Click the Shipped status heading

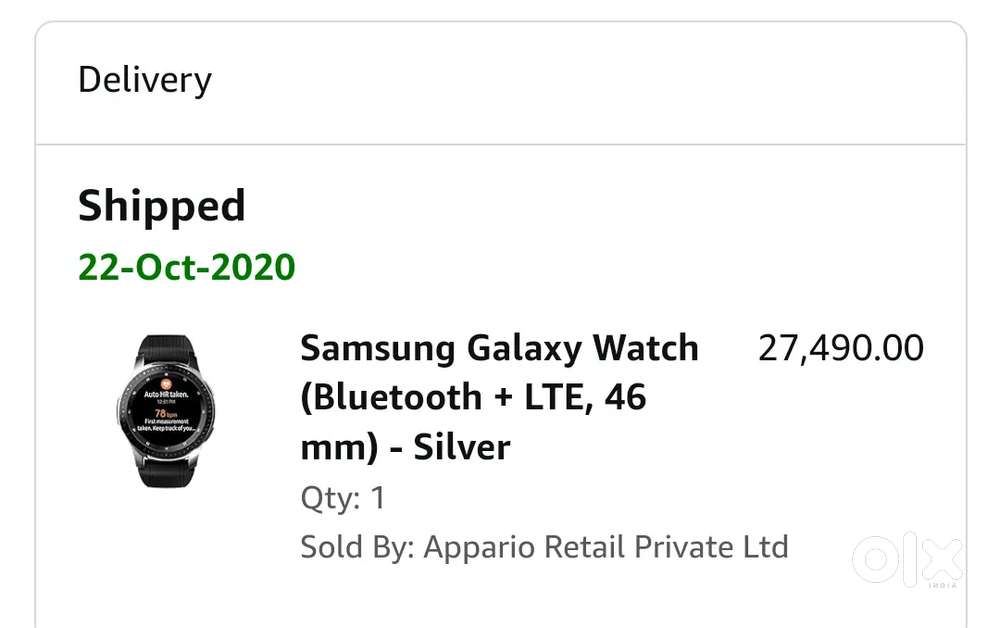pos(161,206)
